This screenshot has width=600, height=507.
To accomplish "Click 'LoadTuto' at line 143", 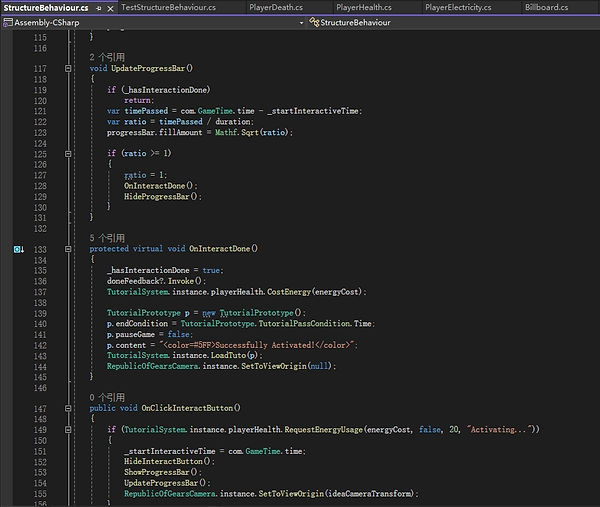I will [228, 355].
